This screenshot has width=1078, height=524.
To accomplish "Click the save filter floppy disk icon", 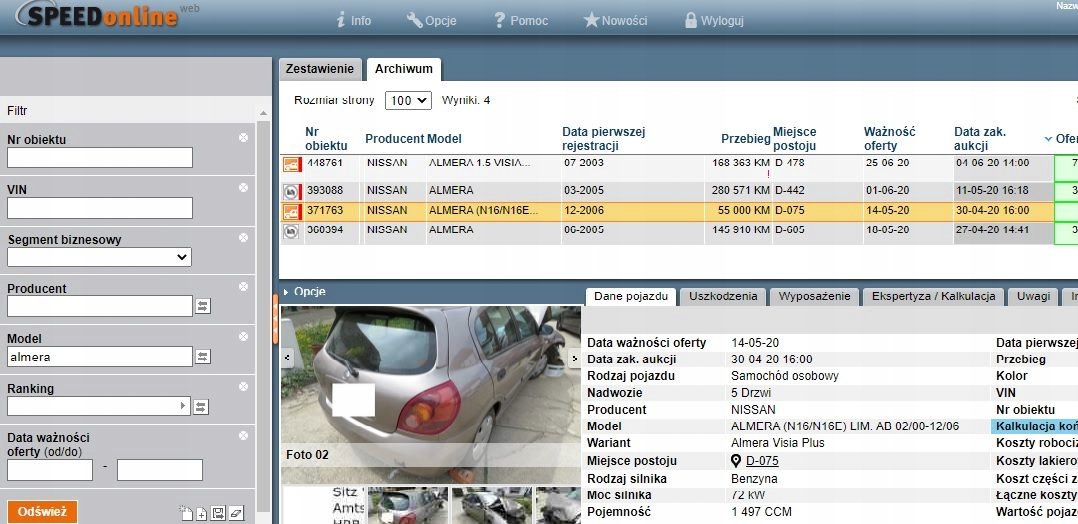I will (218, 513).
